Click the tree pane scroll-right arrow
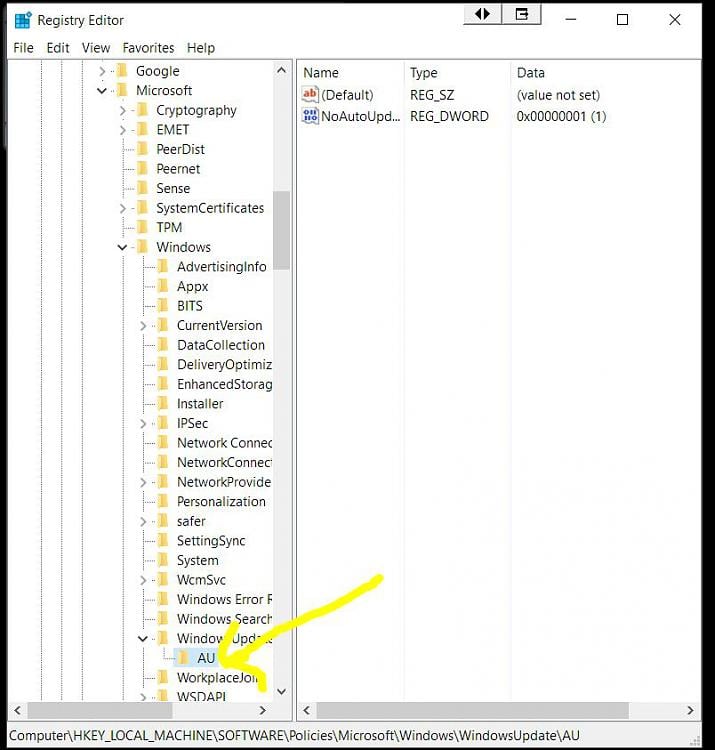The height and width of the screenshot is (750, 715). tap(263, 710)
